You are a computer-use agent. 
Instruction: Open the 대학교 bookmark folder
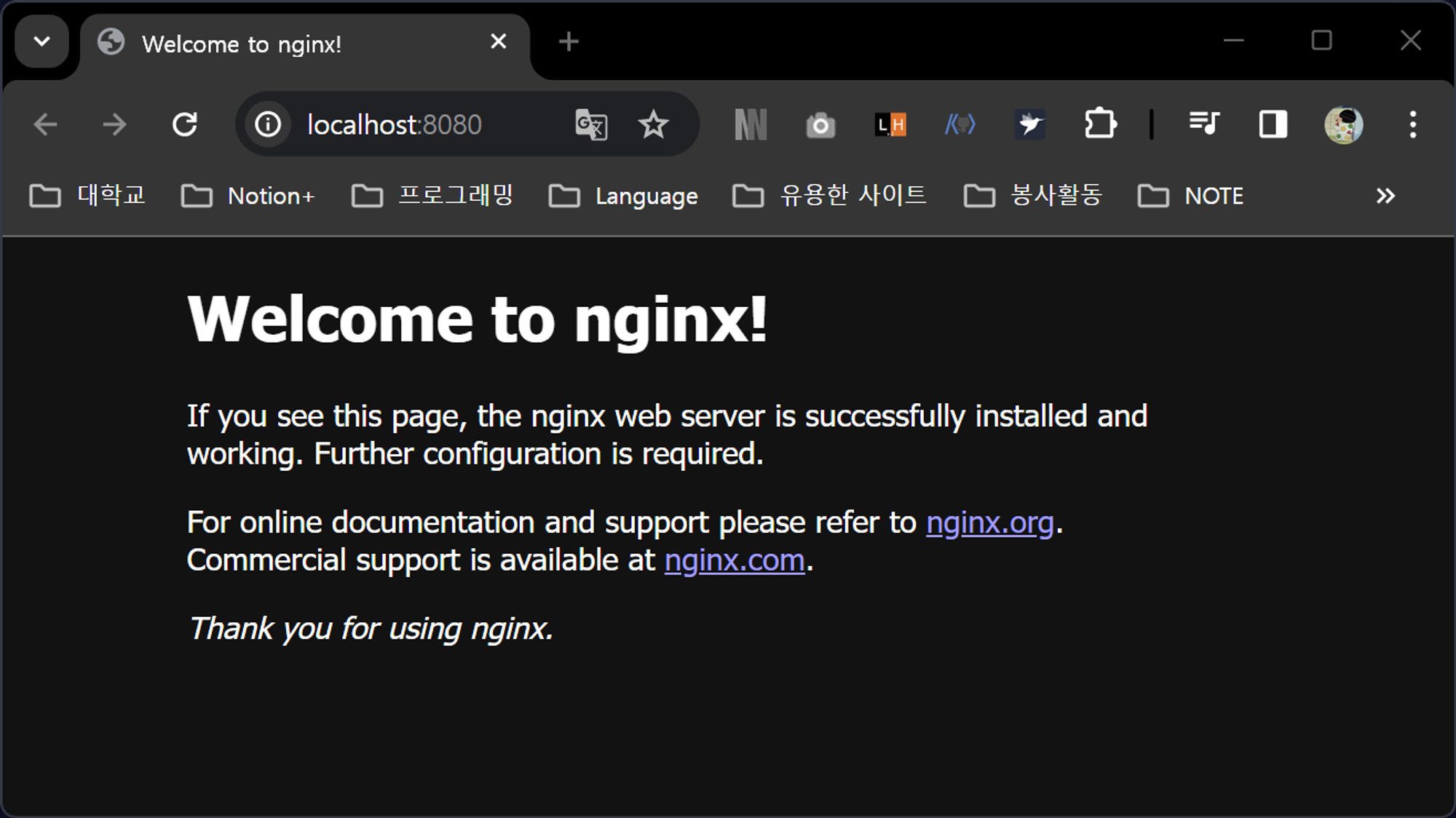point(87,196)
